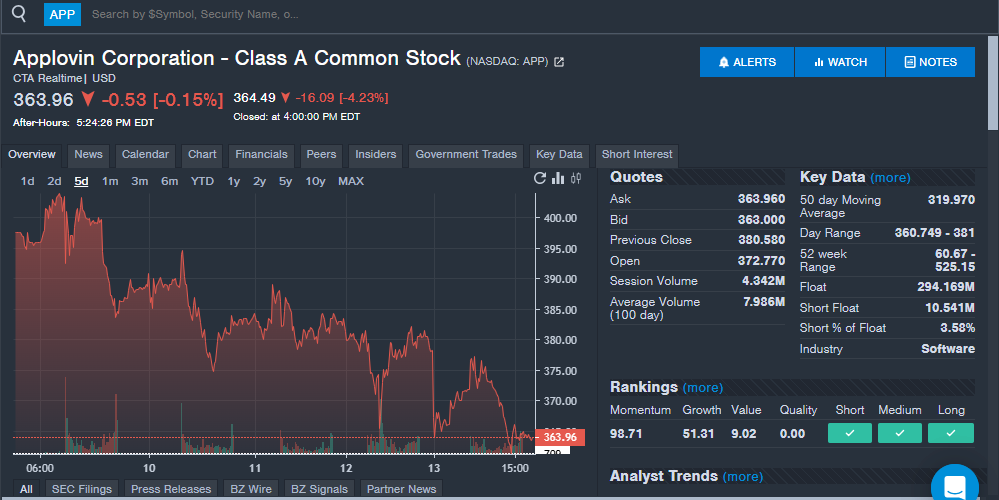The width and height of the screenshot is (999, 500).
Task: Open Analyst Trends (more) link
Action: pyautogui.click(x=743, y=476)
